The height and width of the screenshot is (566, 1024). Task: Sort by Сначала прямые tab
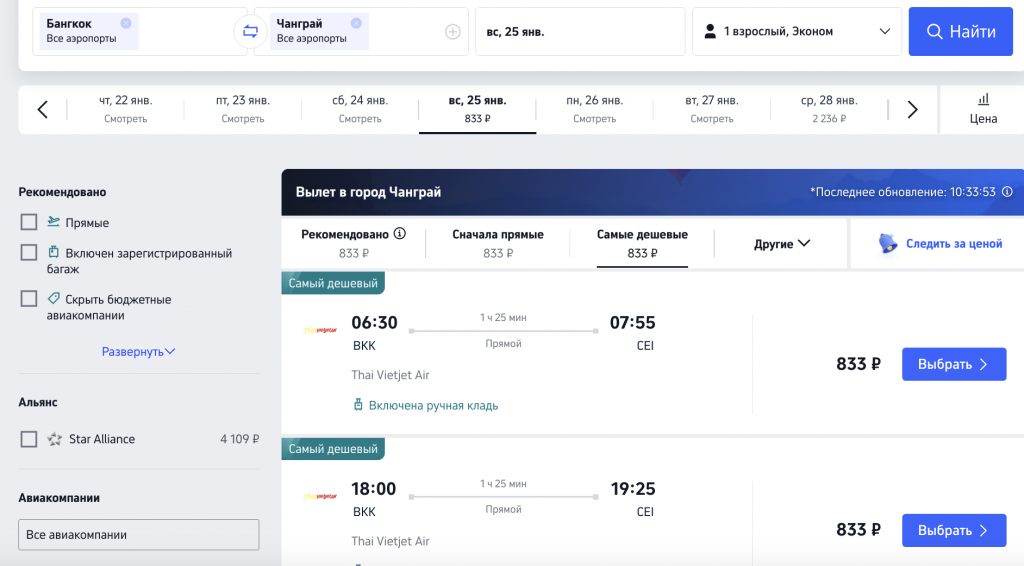498,244
